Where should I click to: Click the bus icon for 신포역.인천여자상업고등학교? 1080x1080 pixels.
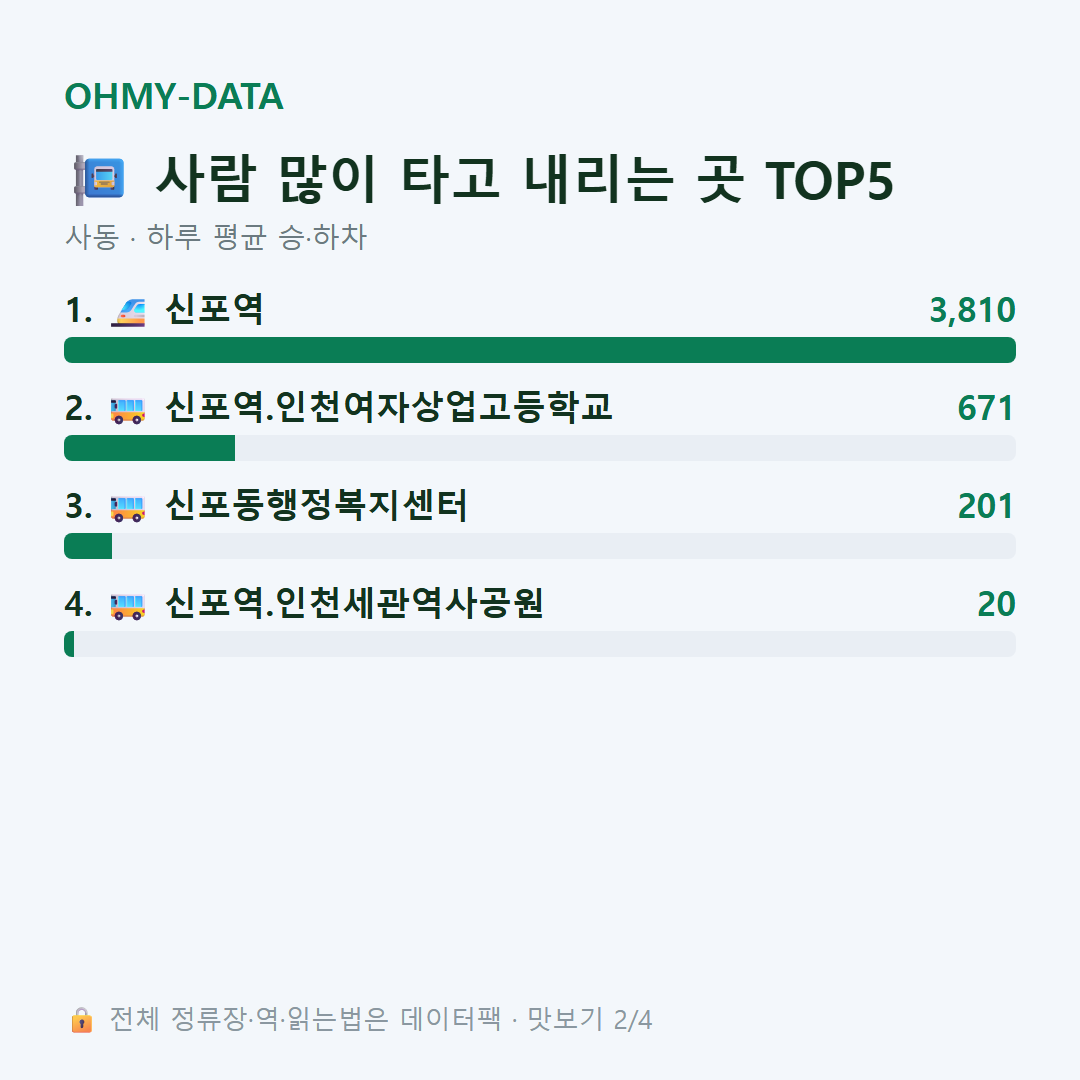[x=128, y=410]
